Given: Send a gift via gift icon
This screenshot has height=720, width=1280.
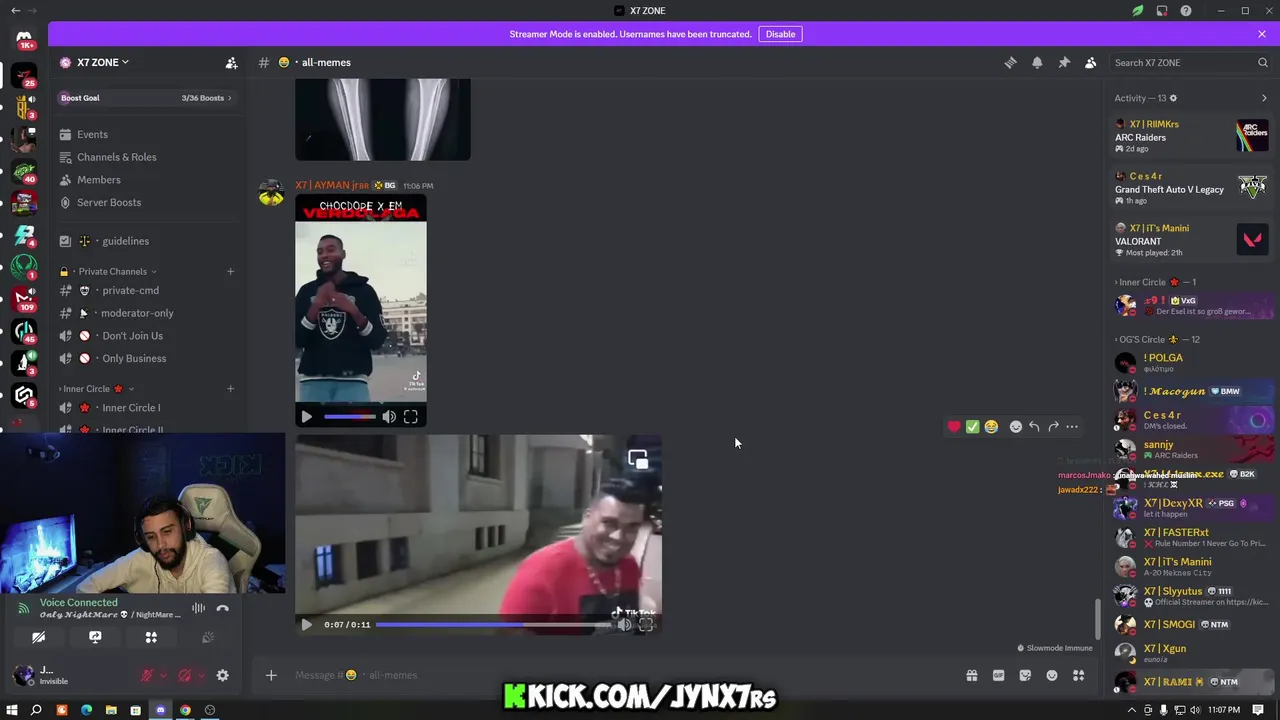Looking at the screenshot, I should pos(971,675).
